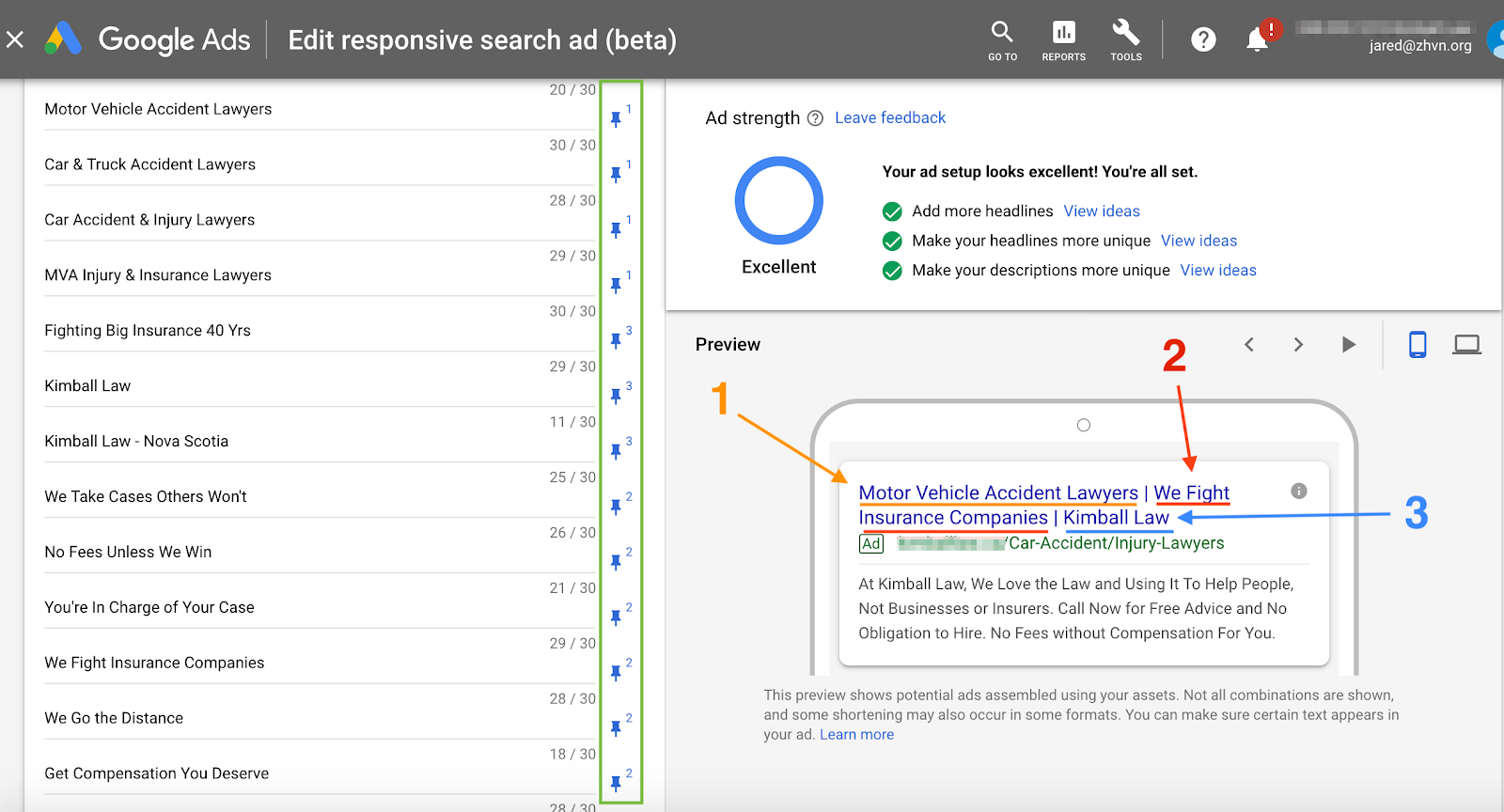This screenshot has height=812, width=1504.
Task: Show the previous ad preview
Action: click(1249, 345)
